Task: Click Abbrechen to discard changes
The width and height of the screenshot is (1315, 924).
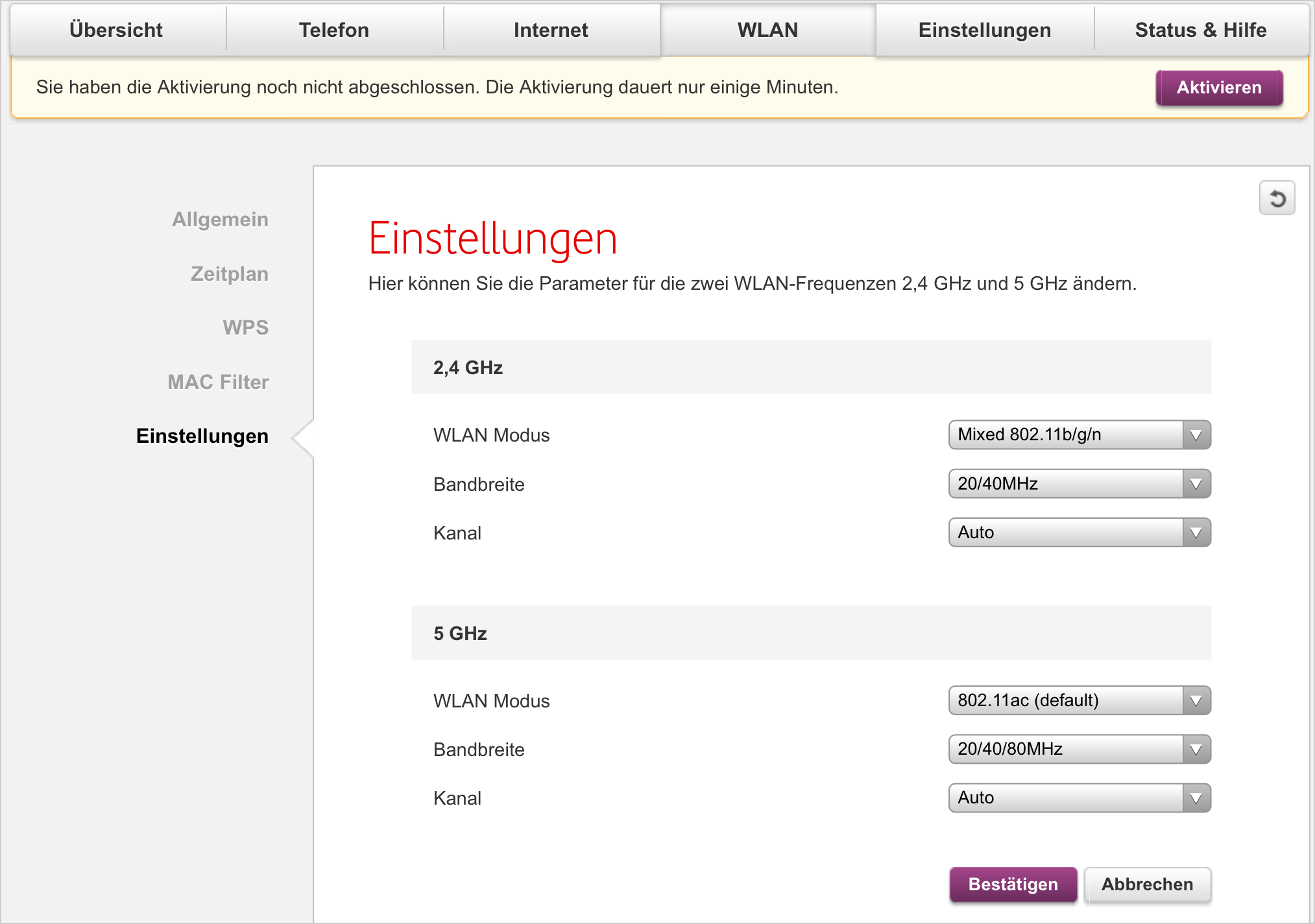Action: pyautogui.click(x=1147, y=884)
